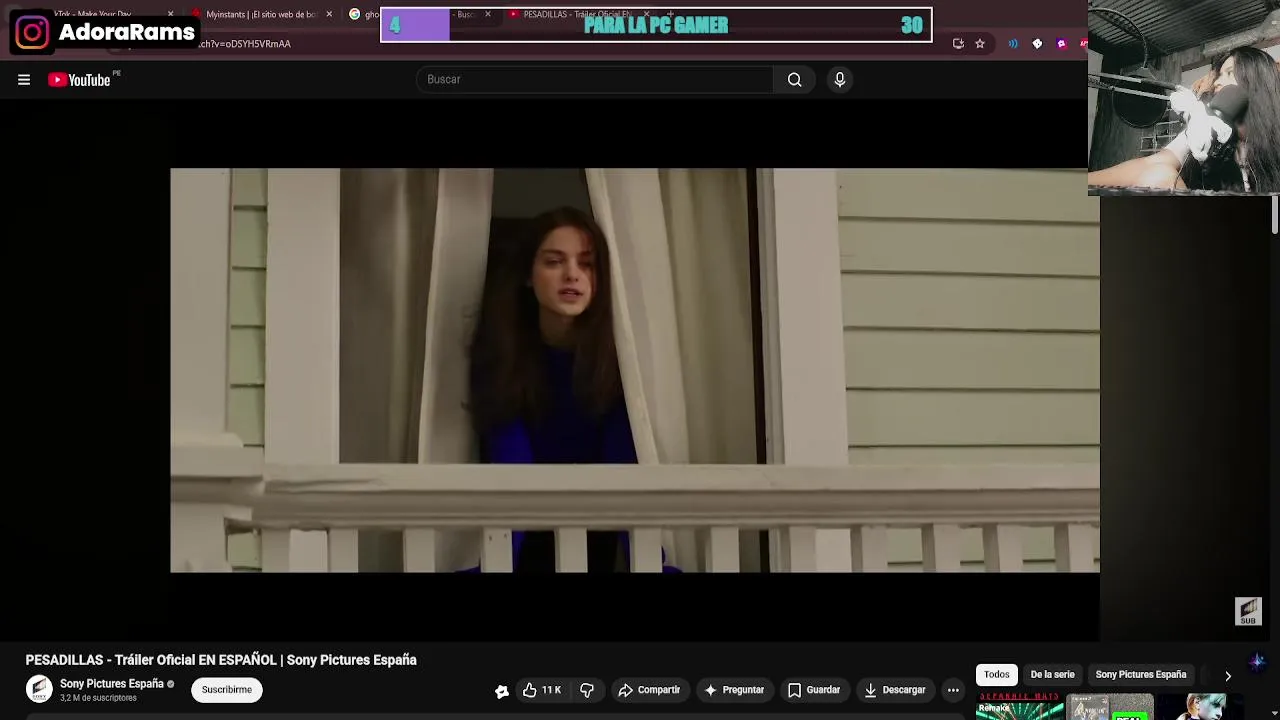Click the page vertical scrollbar
The image size is (1280, 720).
1275,215
